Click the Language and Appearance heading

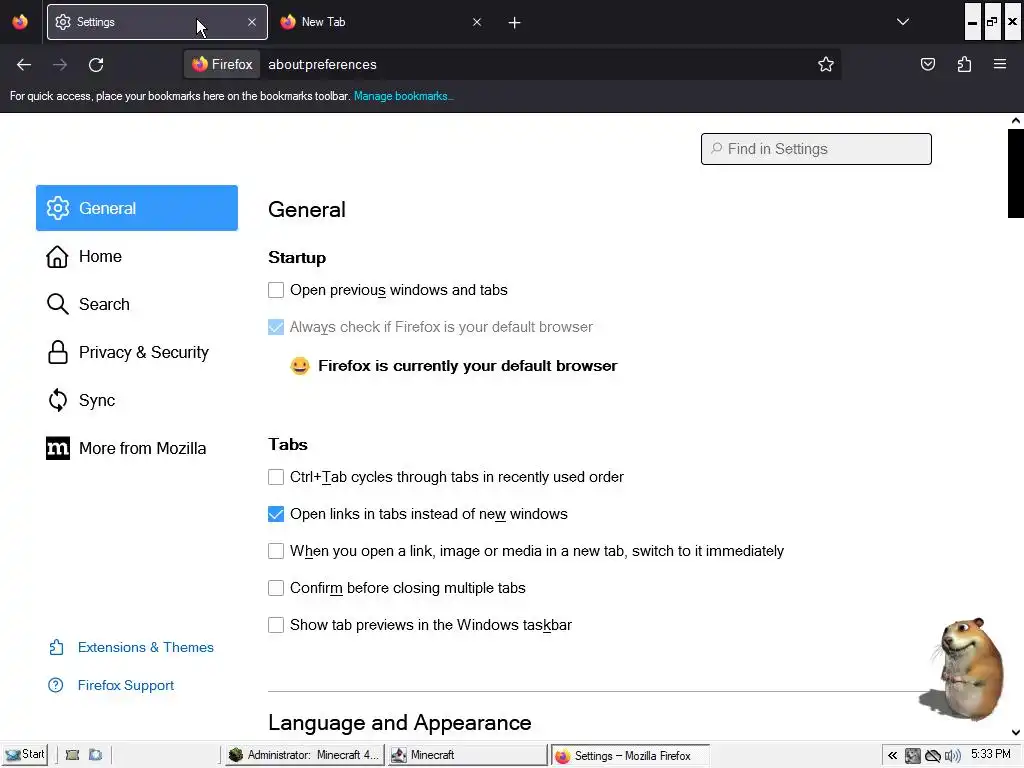coord(400,723)
